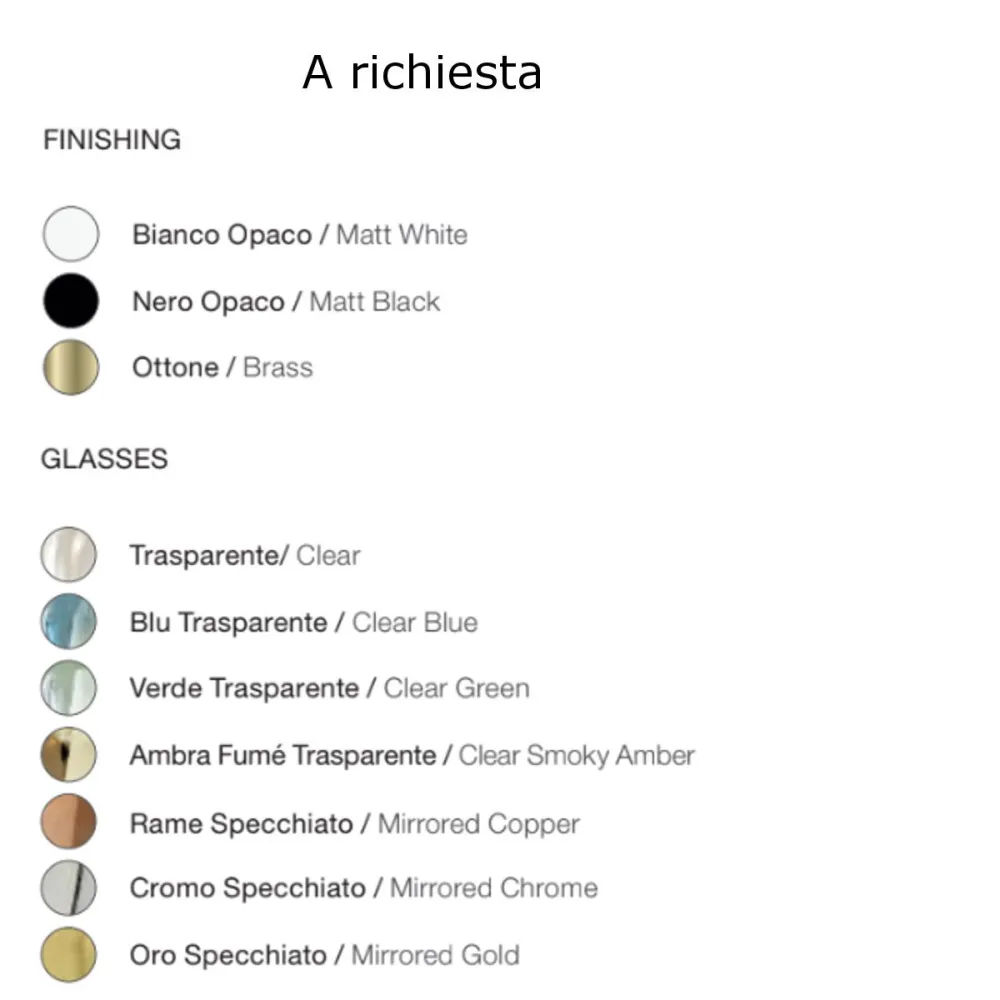Pick the Mirrored Chrome glass swatch
This screenshot has height=1000, width=1000.
click(x=69, y=888)
